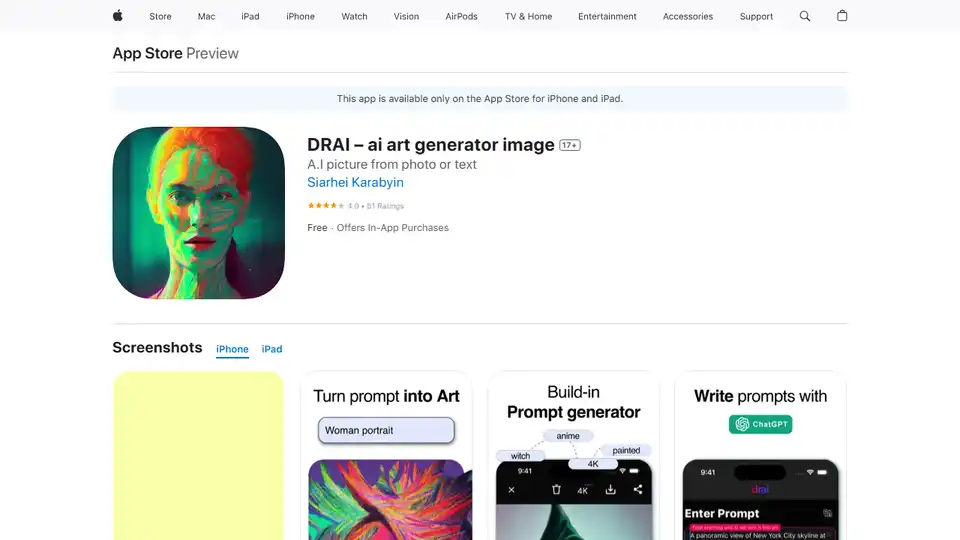
Task: Click the 4K icon in phone toolbar
Action: [582, 490]
